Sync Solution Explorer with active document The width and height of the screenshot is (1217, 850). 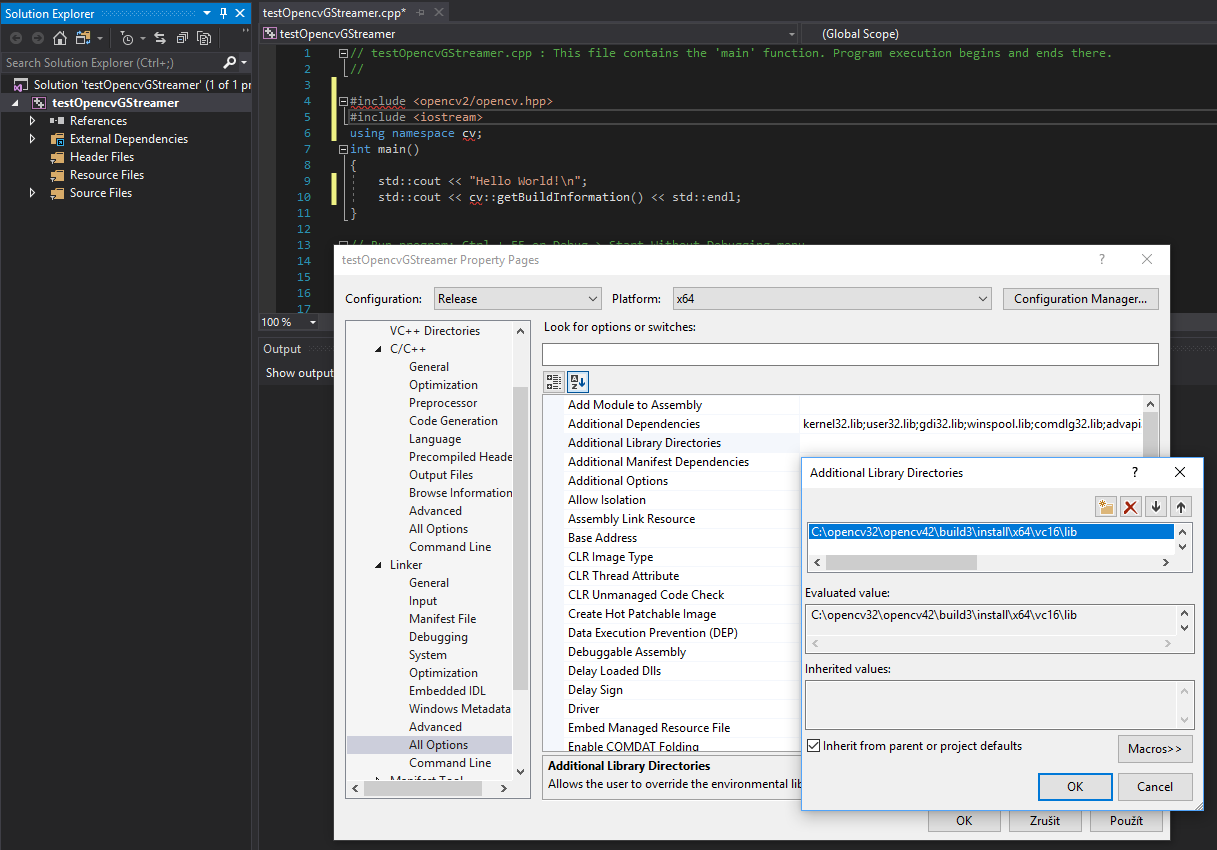tap(161, 38)
